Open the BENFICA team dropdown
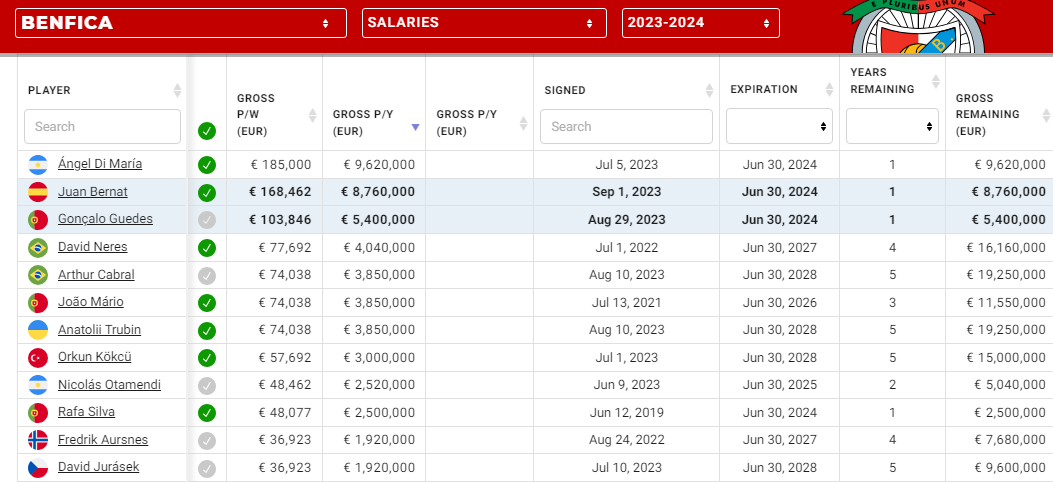Image resolution: width=1053 pixels, height=482 pixels. click(181, 23)
